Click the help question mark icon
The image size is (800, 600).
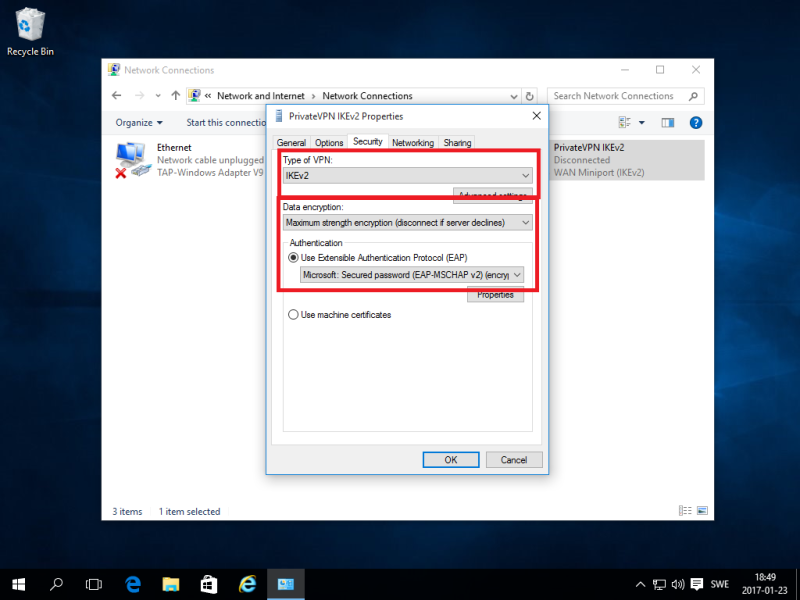coord(696,122)
